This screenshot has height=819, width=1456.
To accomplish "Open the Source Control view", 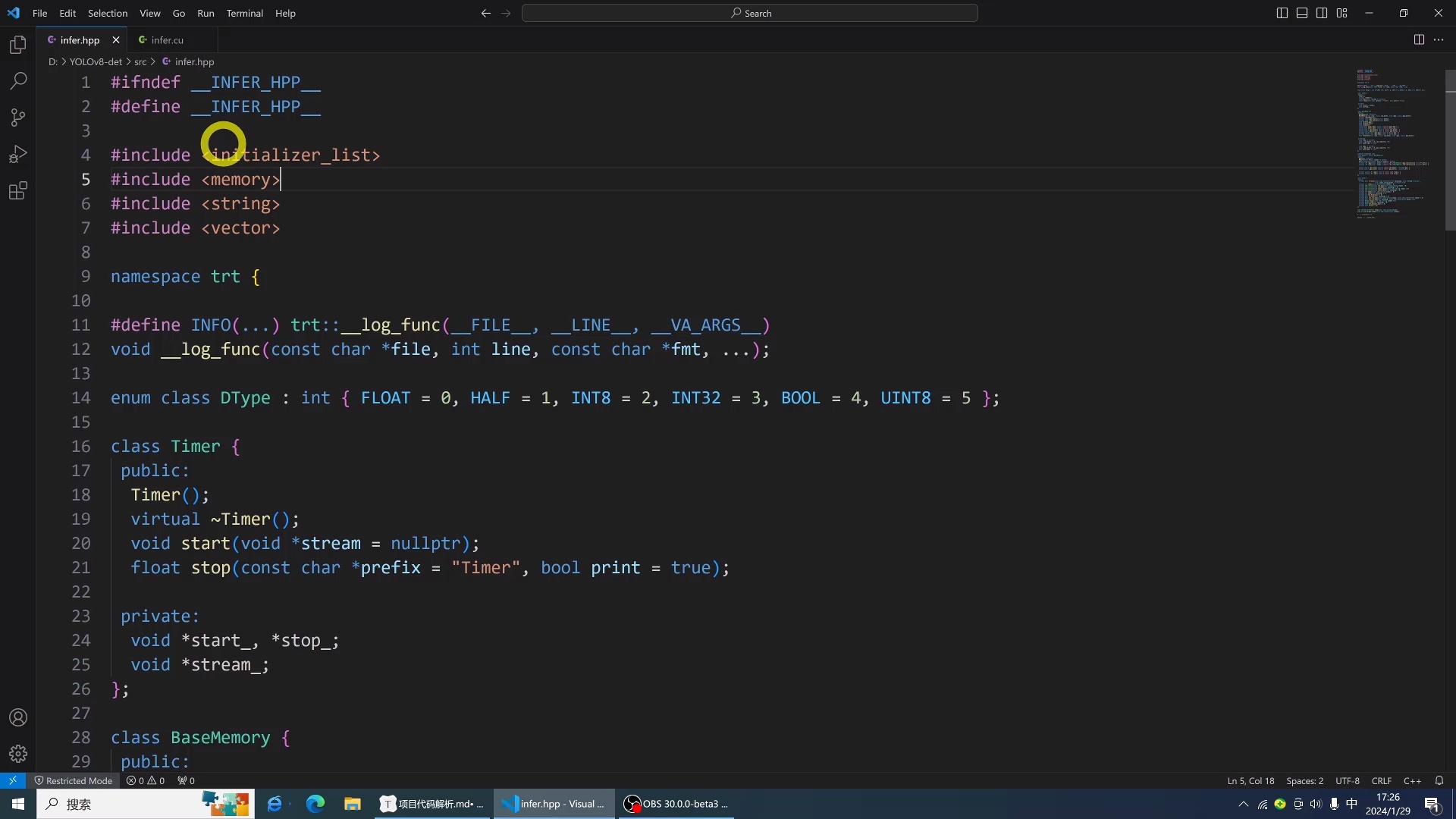I will [18, 118].
